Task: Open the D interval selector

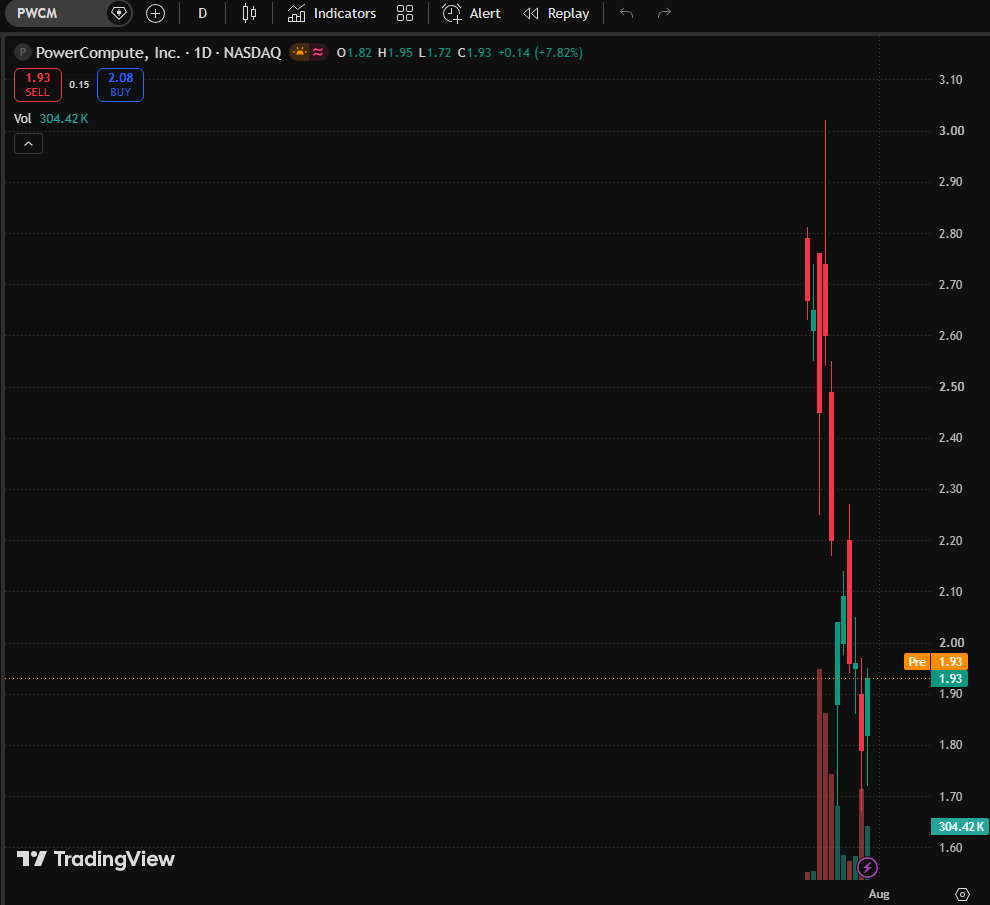Action: pos(203,13)
